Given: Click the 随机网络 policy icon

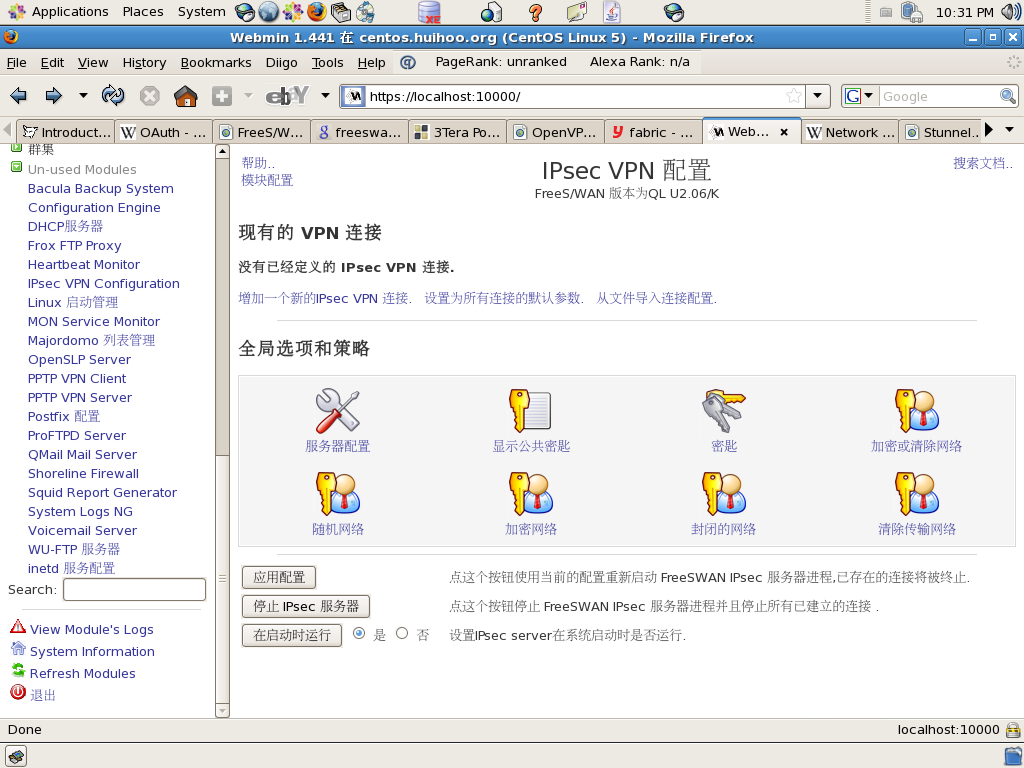Looking at the screenshot, I should tap(337, 493).
